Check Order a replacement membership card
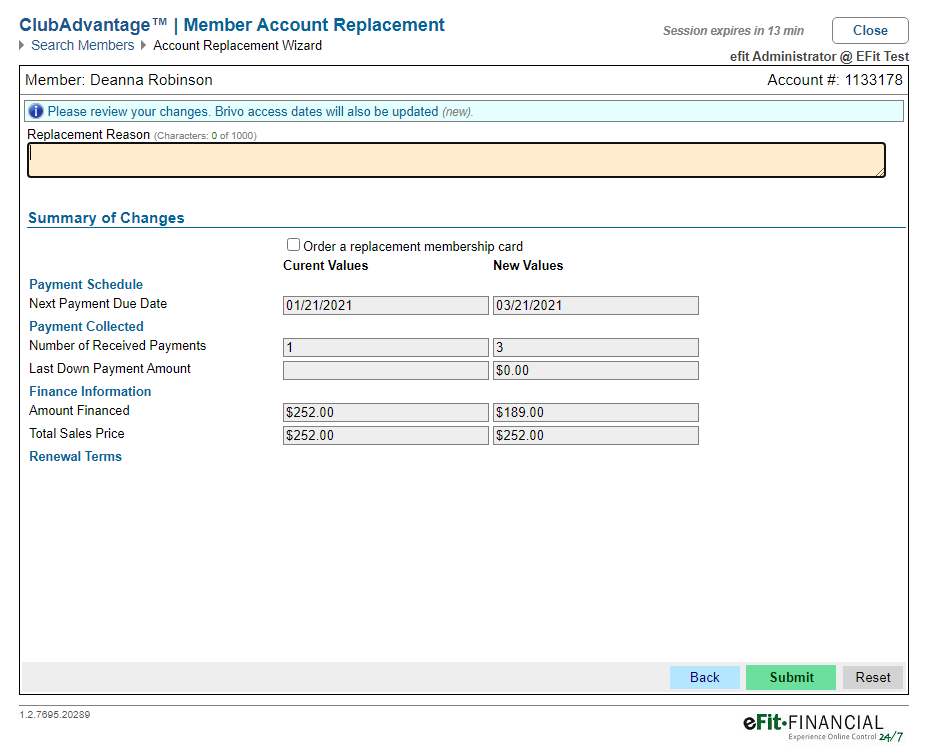The image size is (936, 755). click(293, 245)
